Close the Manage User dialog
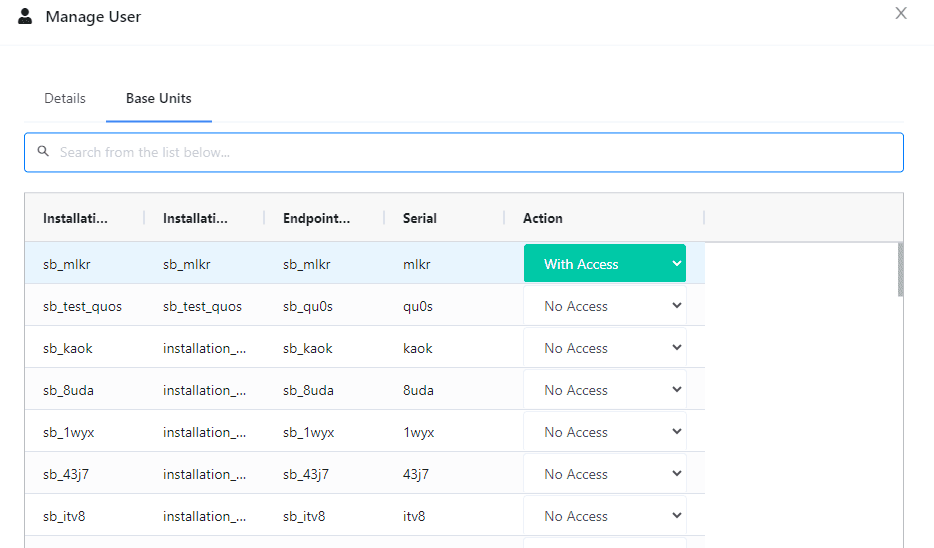Viewport: 934px width, 548px height. pyautogui.click(x=901, y=13)
